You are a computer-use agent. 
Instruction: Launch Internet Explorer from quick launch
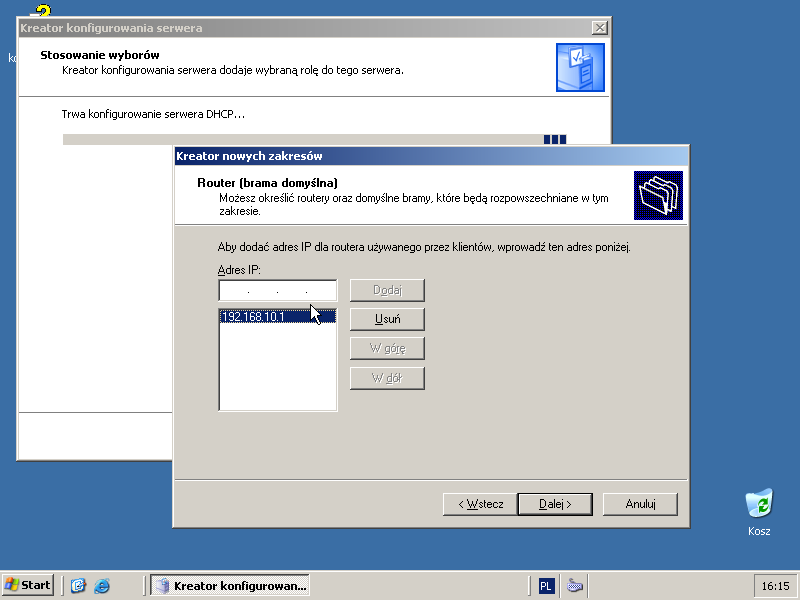tap(102, 585)
